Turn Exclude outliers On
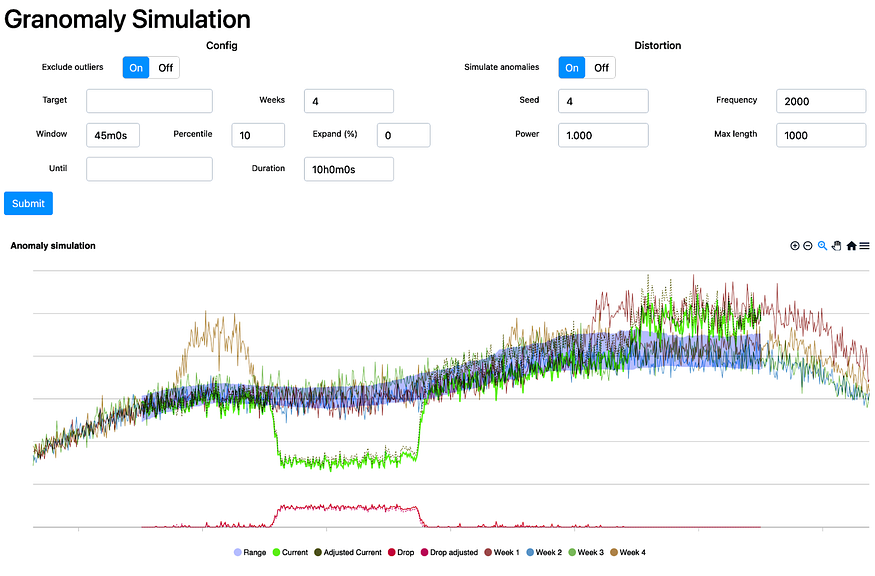The width and height of the screenshot is (875, 576). (136, 68)
